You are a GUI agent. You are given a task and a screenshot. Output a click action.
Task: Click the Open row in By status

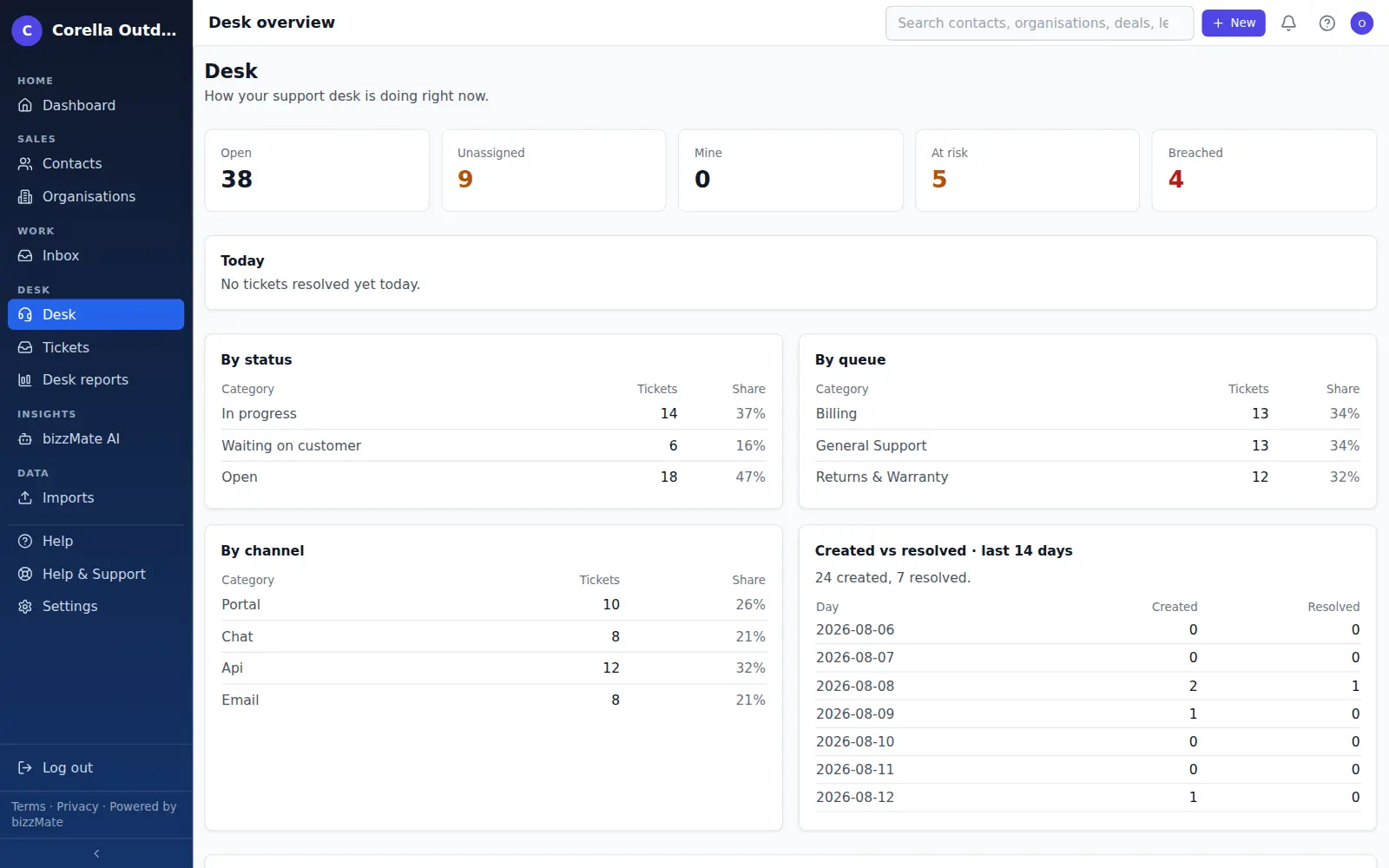493,477
